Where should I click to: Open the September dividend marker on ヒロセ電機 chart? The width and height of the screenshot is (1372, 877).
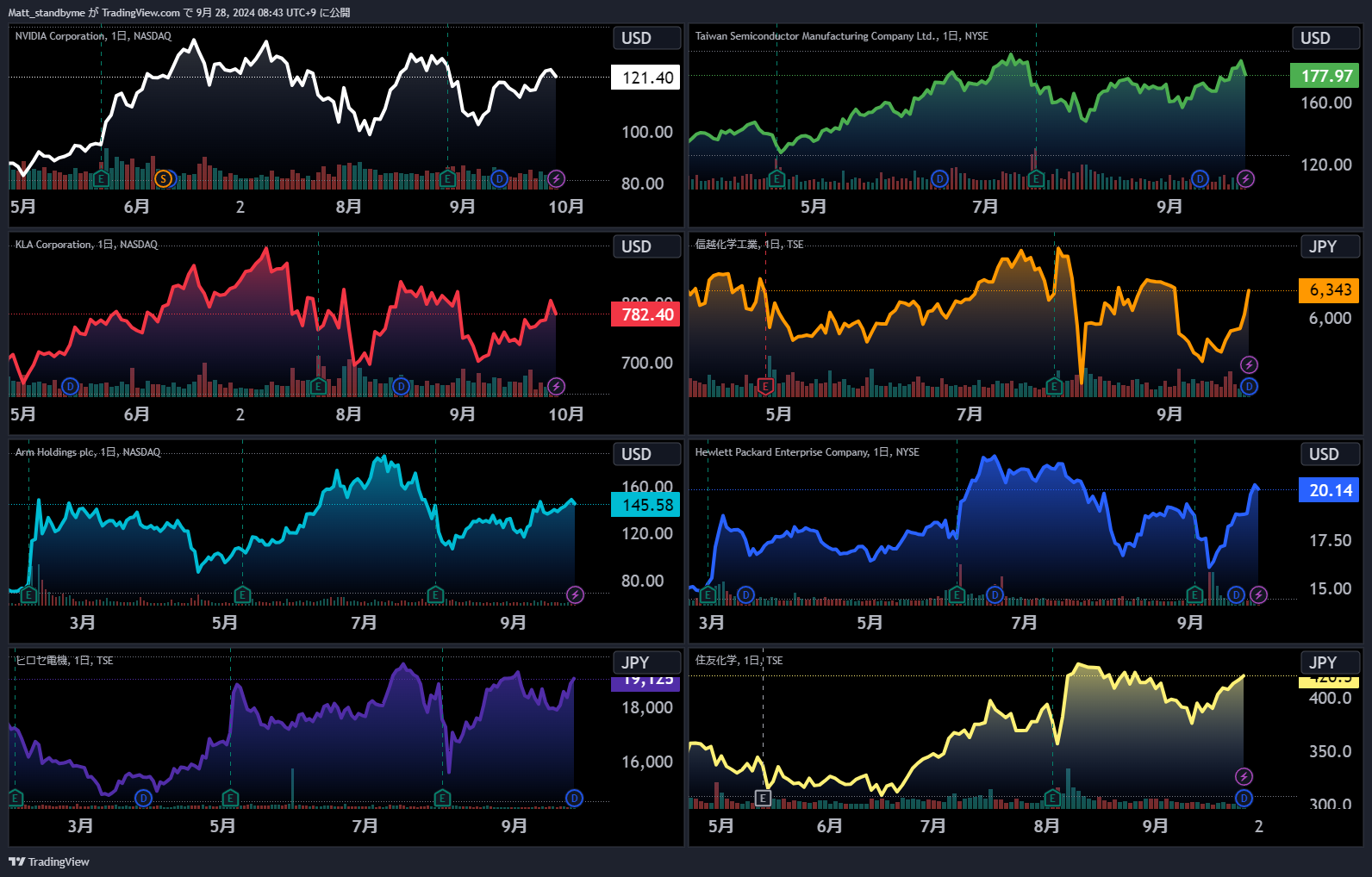pos(574,799)
